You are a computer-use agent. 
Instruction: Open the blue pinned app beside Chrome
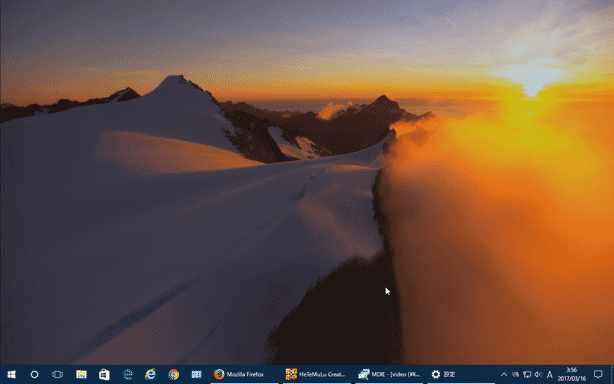[197, 375]
